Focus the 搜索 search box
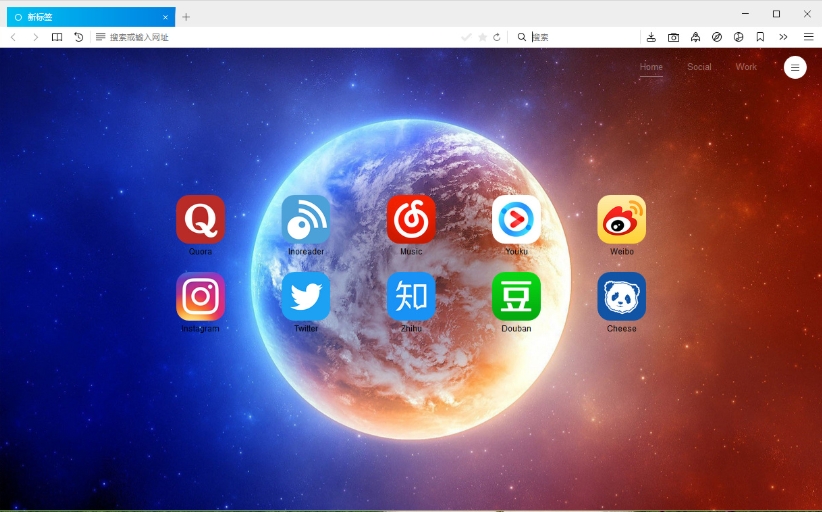 pyautogui.click(x=584, y=37)
